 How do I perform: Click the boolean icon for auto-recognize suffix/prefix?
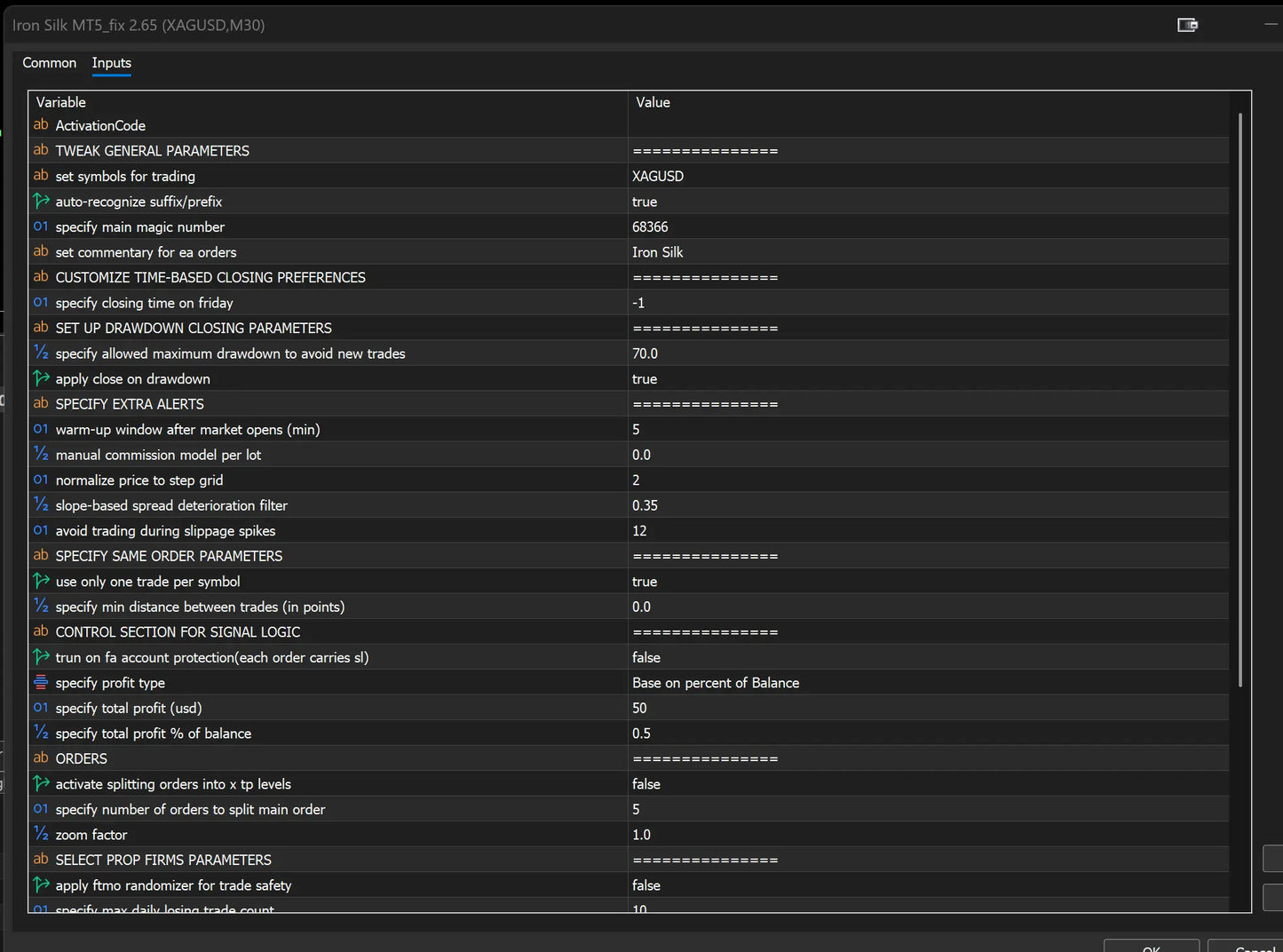tap(41, 201)
